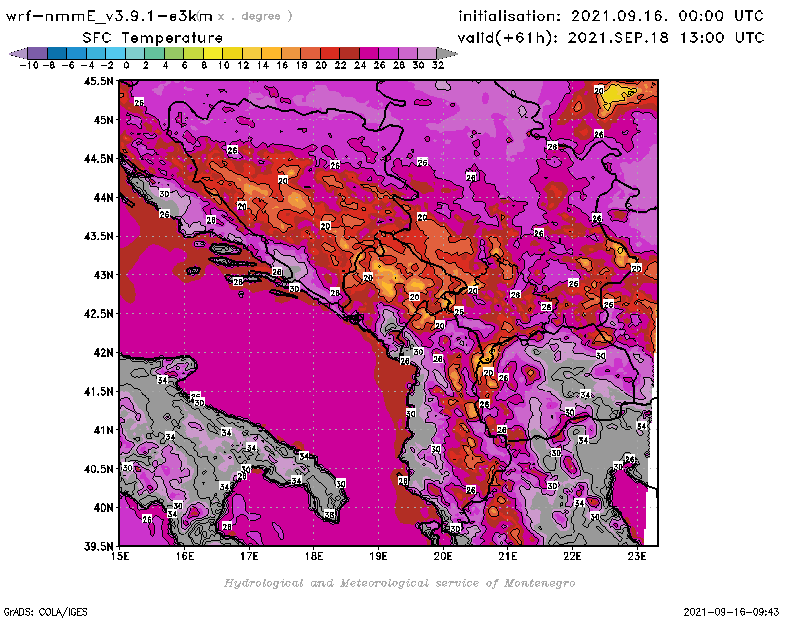Screen dimensions: 800x618
Task: Select the 'SFC Temperature' heading
Action: coord(153,38)
